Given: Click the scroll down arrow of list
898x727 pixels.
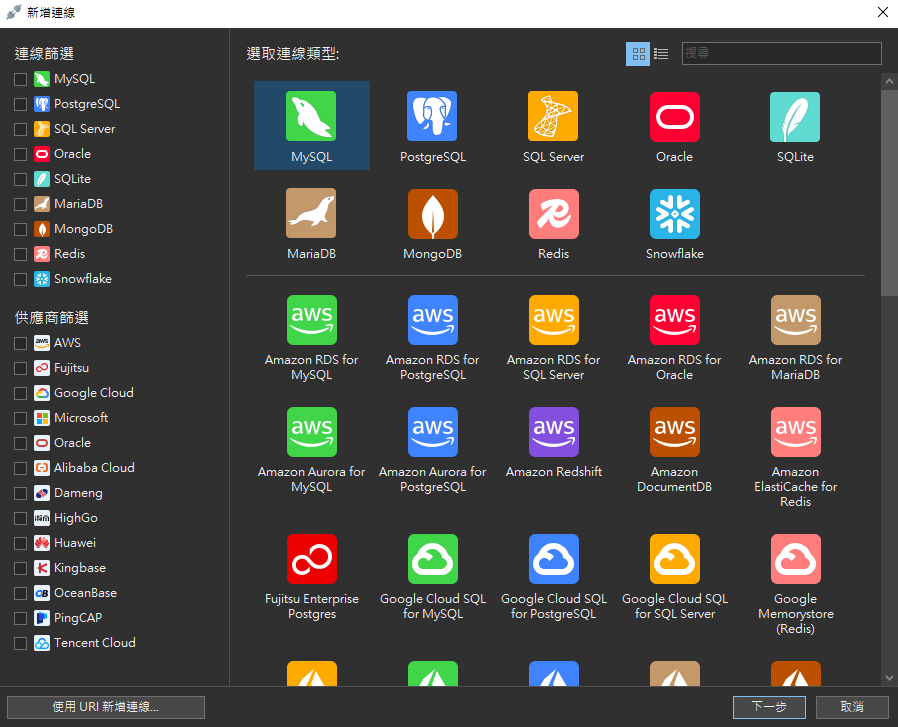Looking at the screenshot, I should (889, 677).
